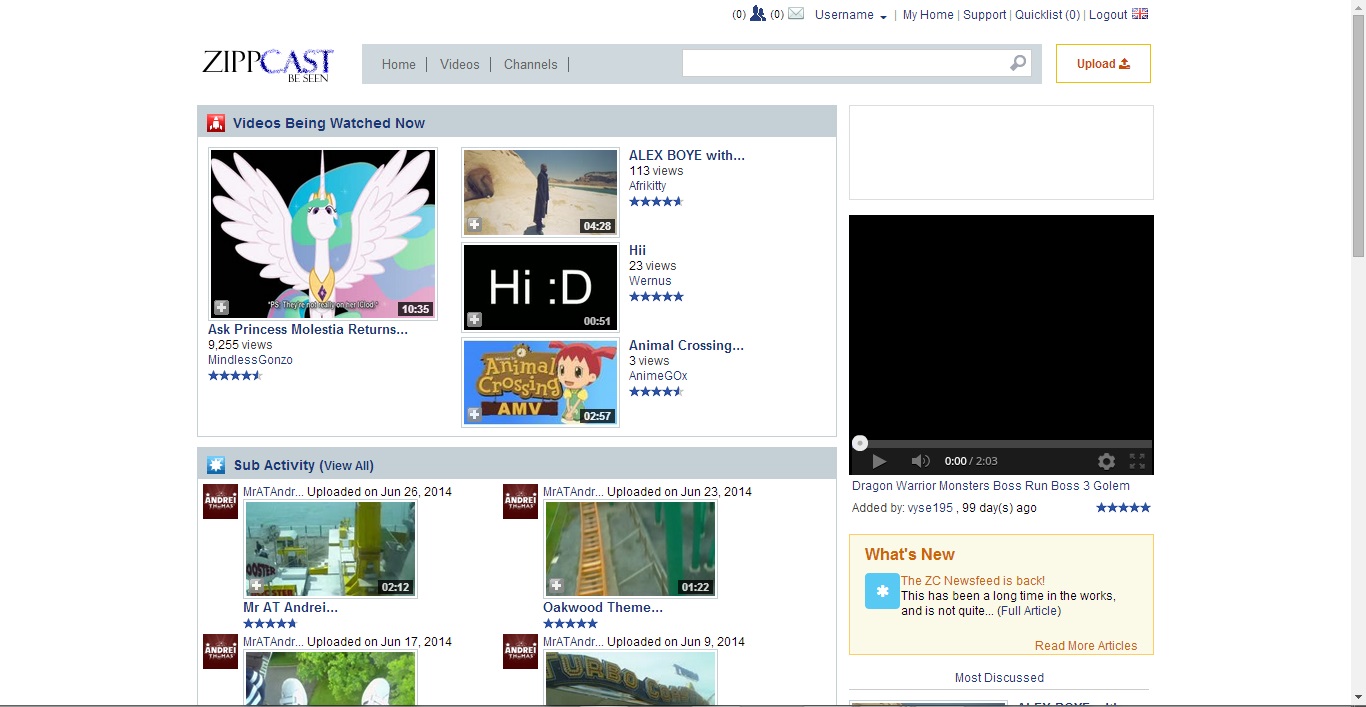Open My Home link
The height and width of the screenshot is (707, 1366).
[x=928, y=15]
